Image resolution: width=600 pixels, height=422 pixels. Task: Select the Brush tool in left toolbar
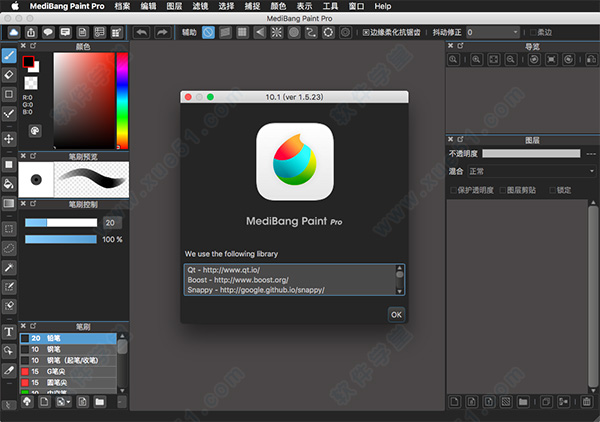coord(9,56)
